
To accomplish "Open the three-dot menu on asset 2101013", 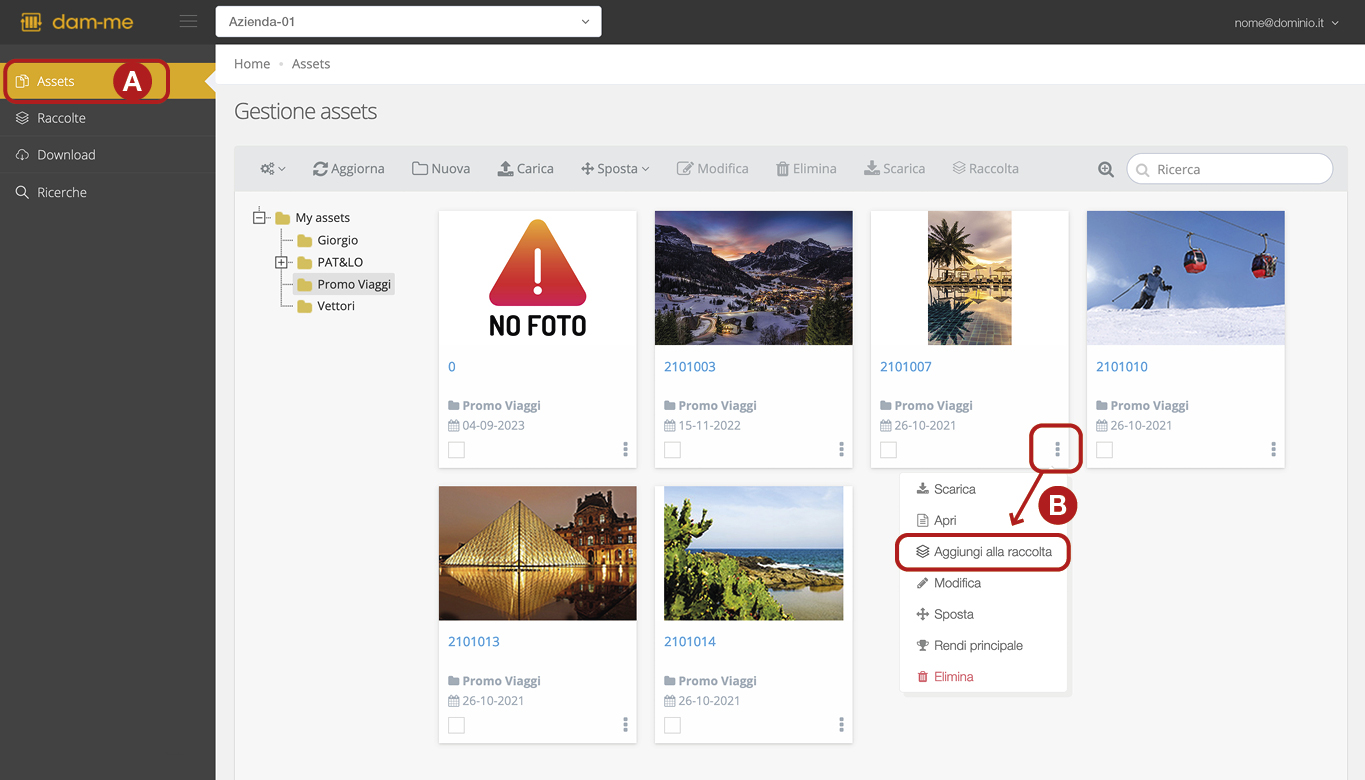I will 625,725.
